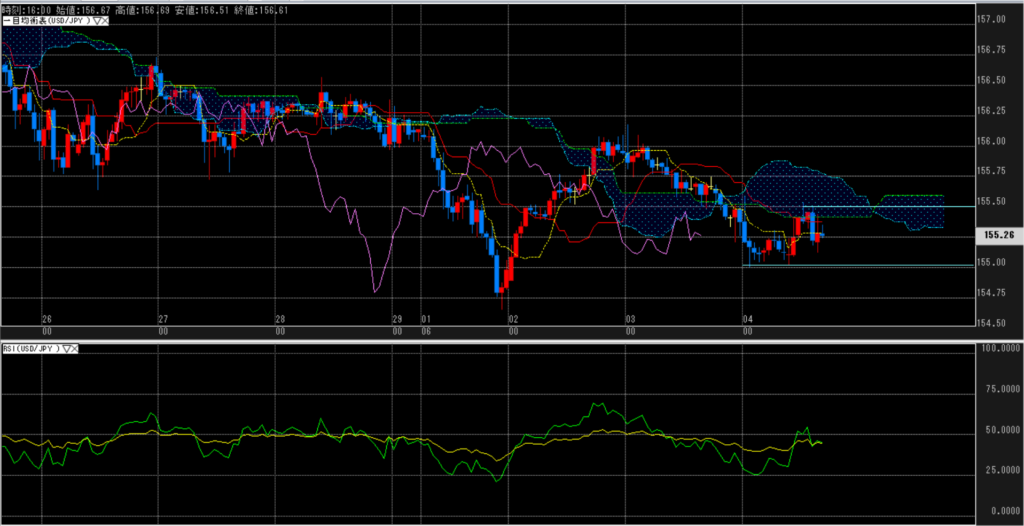Click the 28 date marker on time axis
The height and width of the screenshot is (526, 1024).
click(x=280, y=319)
